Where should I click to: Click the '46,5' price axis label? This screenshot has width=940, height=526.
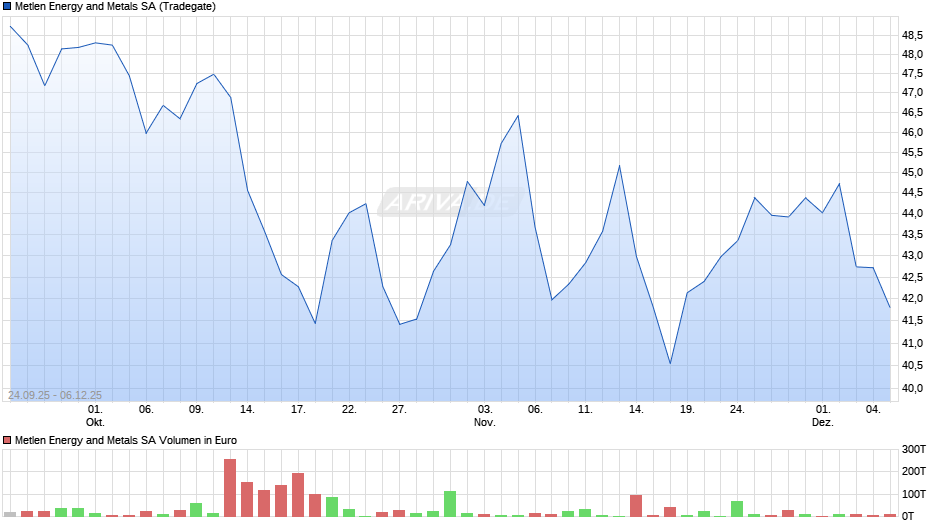(x=912, y=113)
